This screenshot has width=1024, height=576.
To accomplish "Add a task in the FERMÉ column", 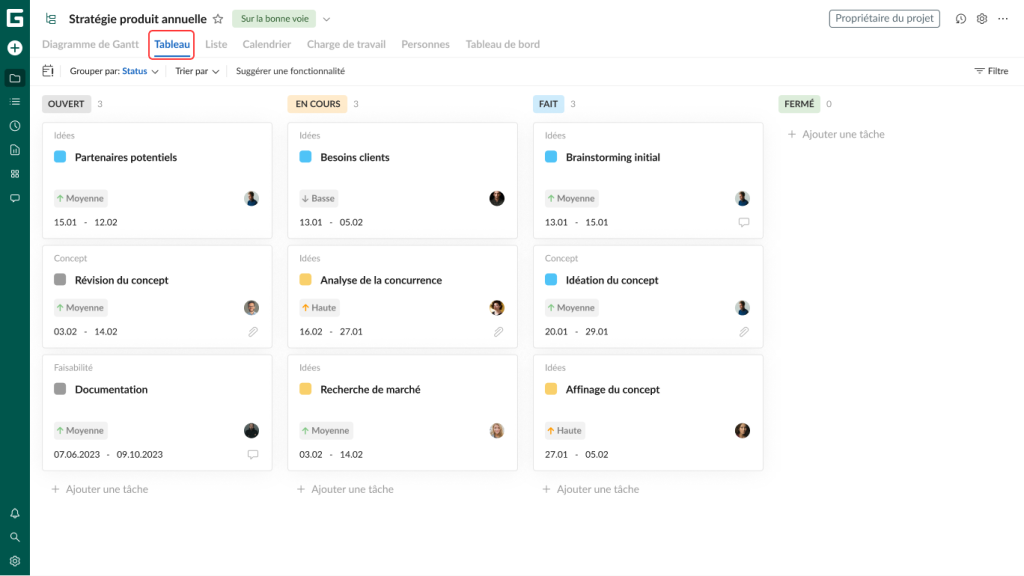I will click(x=837, y=134).
